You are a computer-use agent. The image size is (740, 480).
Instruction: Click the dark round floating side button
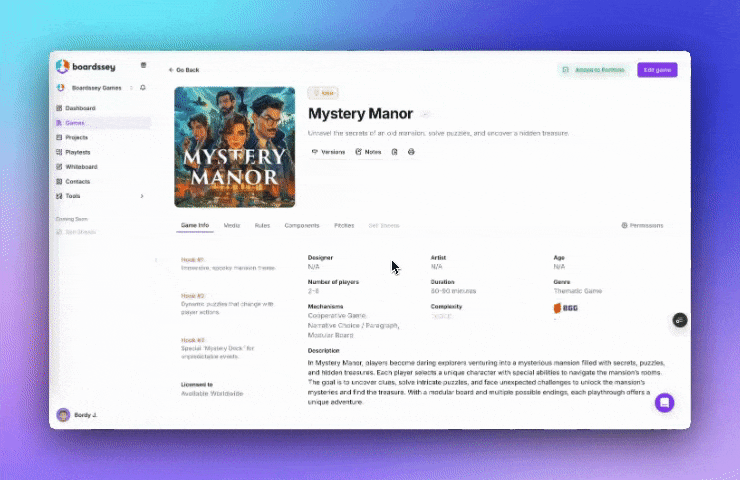[680, 320]
